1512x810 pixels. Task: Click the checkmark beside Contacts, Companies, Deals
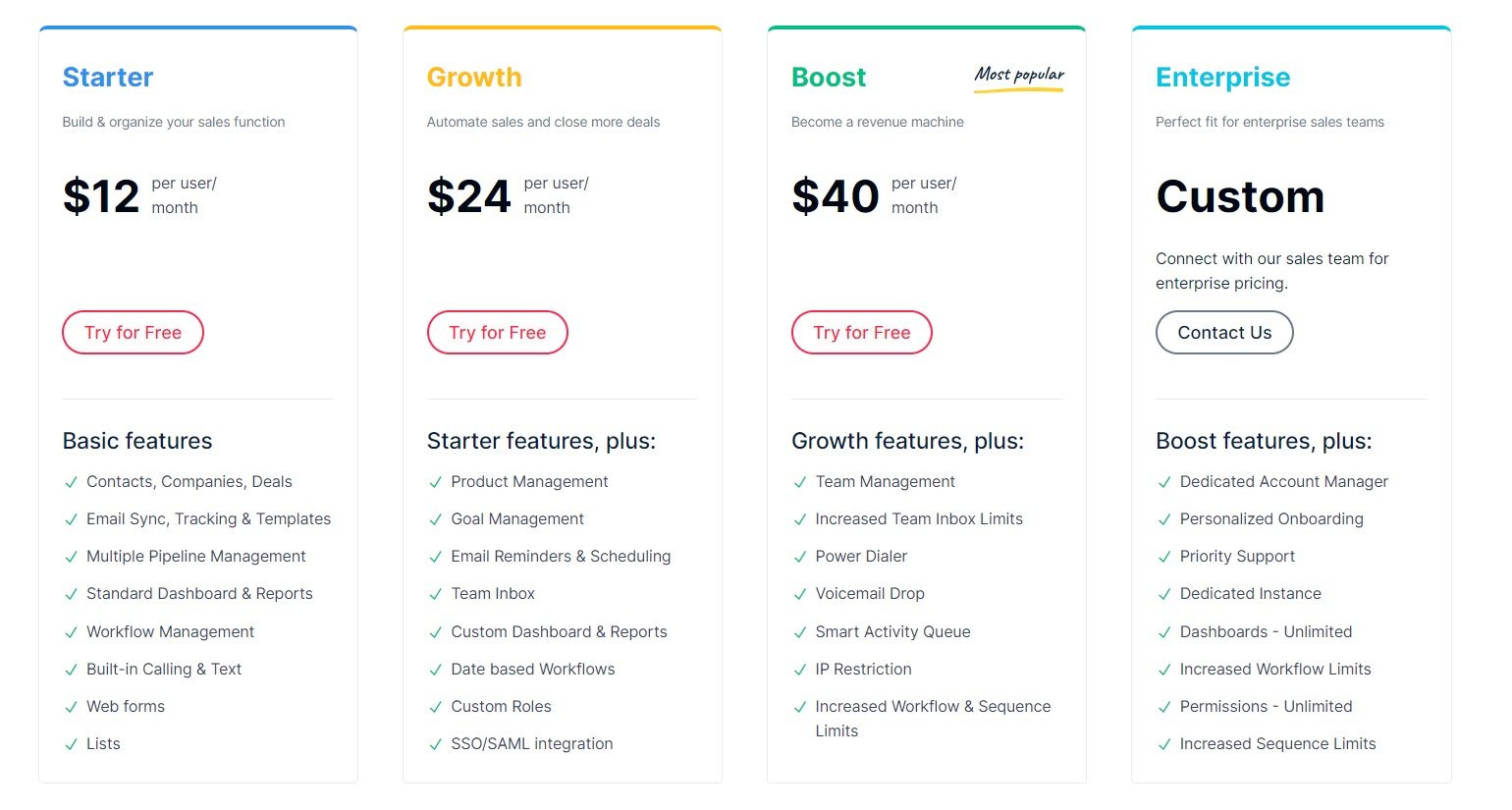71,482
